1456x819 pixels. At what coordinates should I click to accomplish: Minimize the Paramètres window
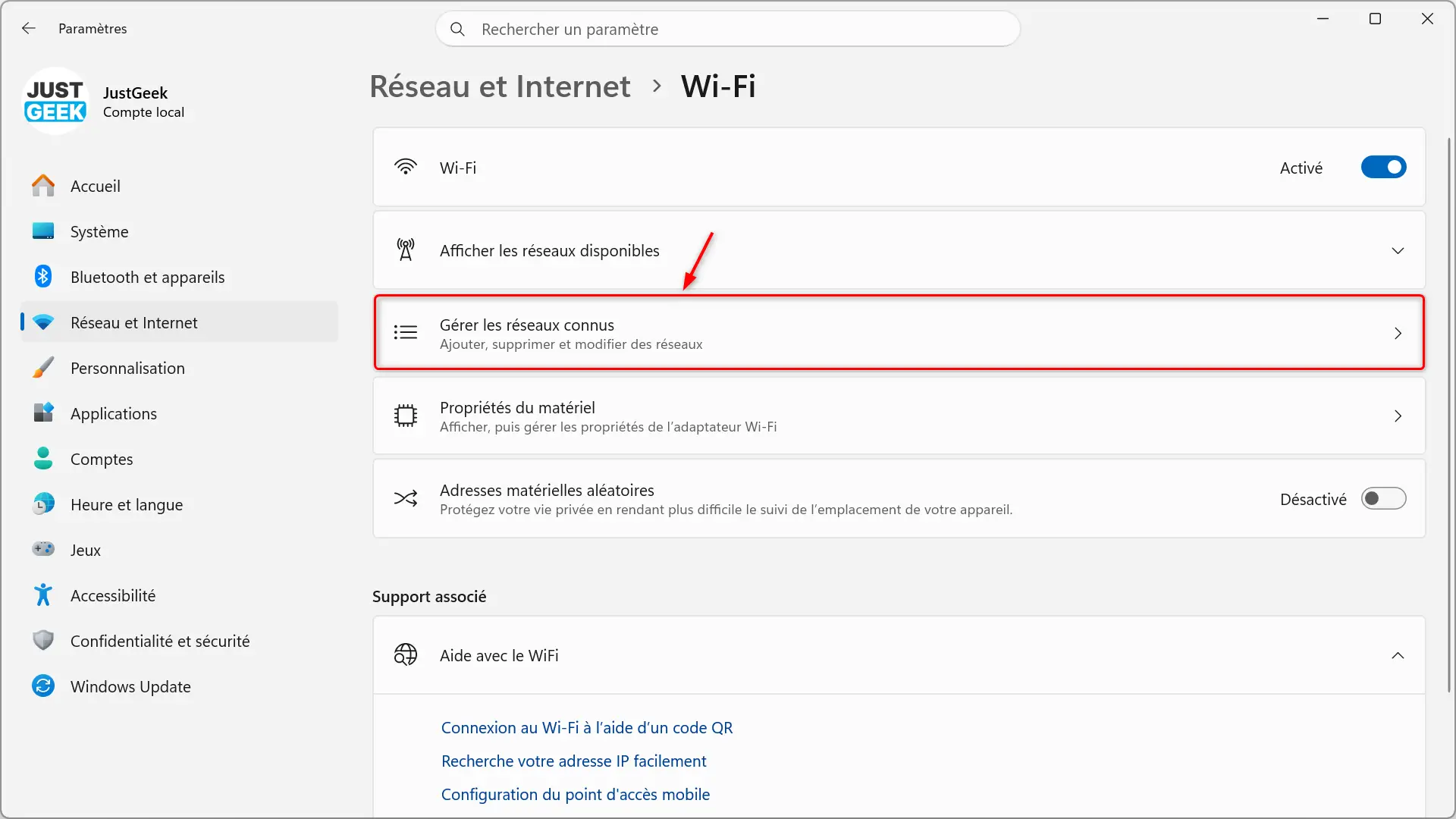click(x=1323, y=19)
